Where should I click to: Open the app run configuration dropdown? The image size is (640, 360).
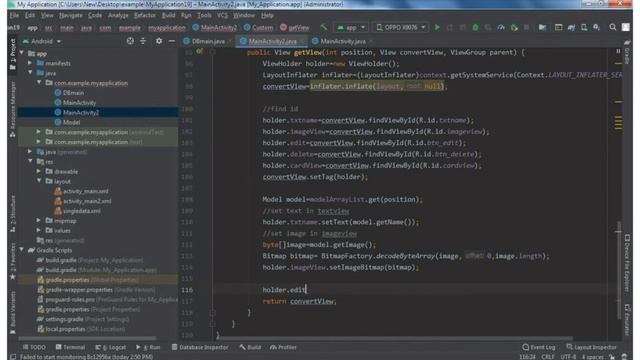[x=351, y=27]
